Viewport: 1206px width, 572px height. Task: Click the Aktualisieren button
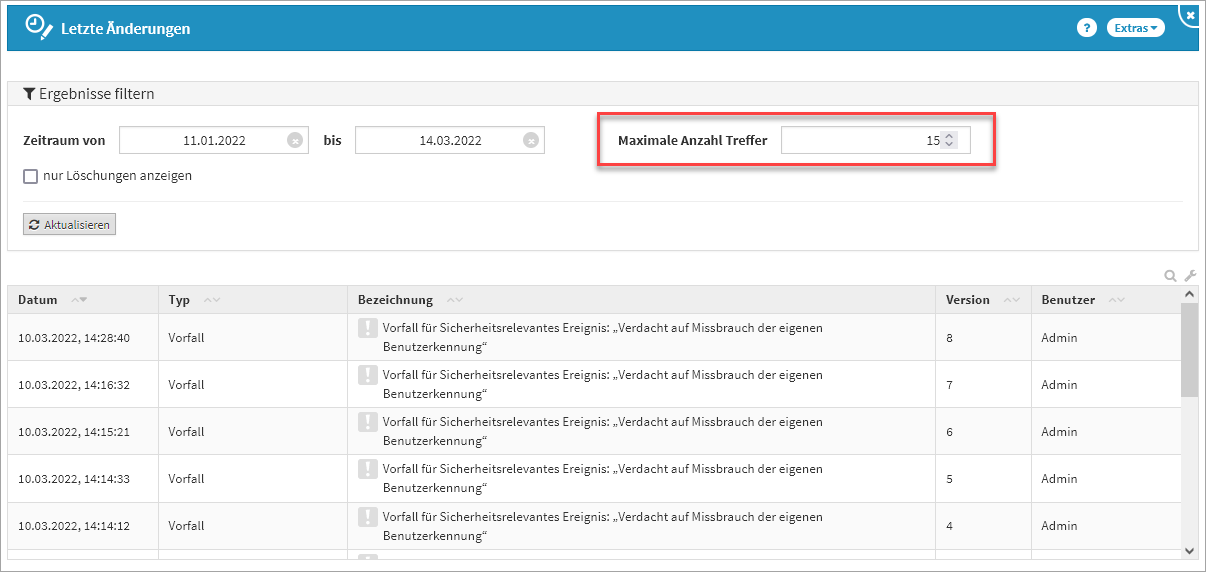pos(70,225)
